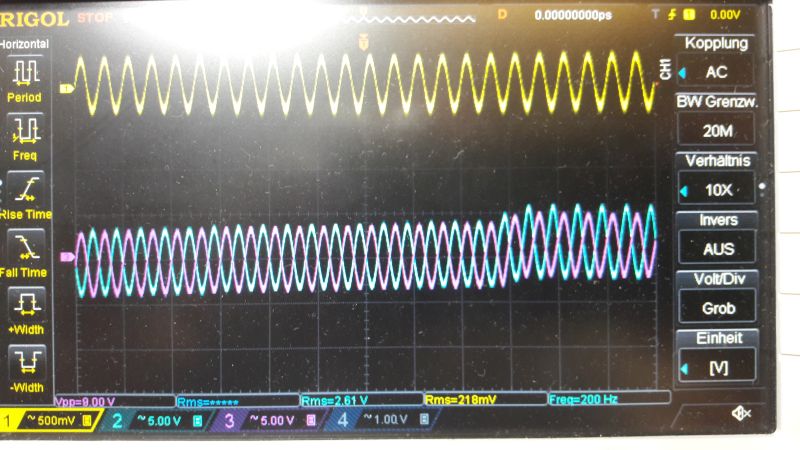Select the -Width measurement icon
This screenshot has height=450, width=800.
point(27,361)
